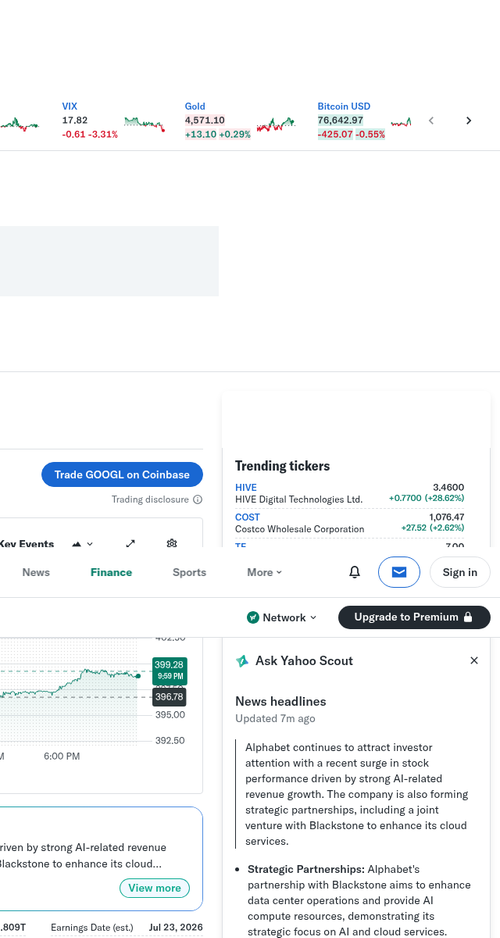Screen dimensions: 500x938
Task: Open the HIVE trending ticker link
Action: tap(246, 488)
